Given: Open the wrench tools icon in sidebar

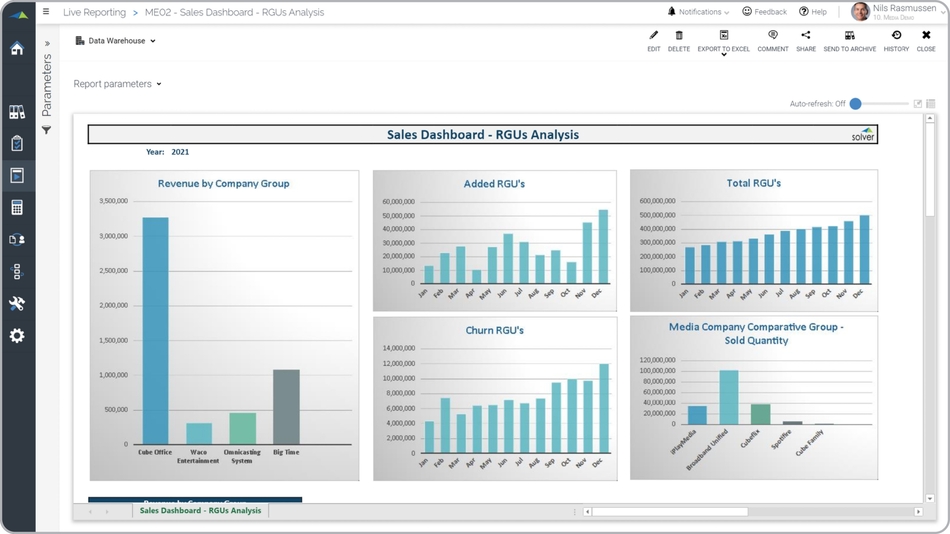Looking at the screenshot, I should pyautogui.click(x=17, y=304).
